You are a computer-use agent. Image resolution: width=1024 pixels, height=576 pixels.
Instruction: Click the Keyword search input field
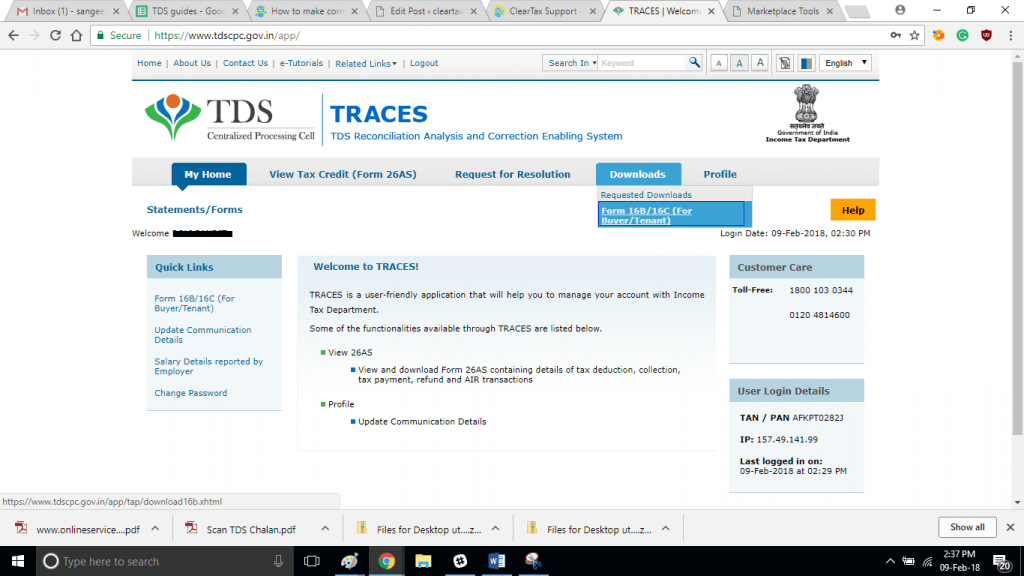click(642, 63)
